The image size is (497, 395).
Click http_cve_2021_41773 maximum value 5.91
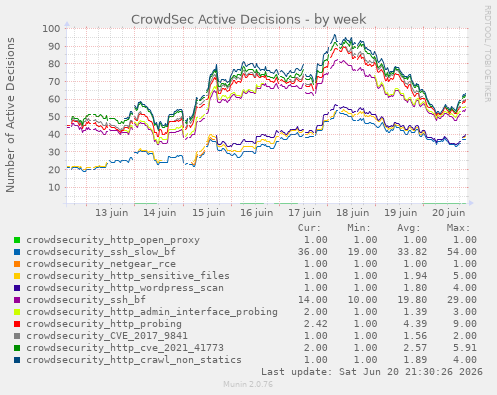pyautogui.click(x=465, y=348)
